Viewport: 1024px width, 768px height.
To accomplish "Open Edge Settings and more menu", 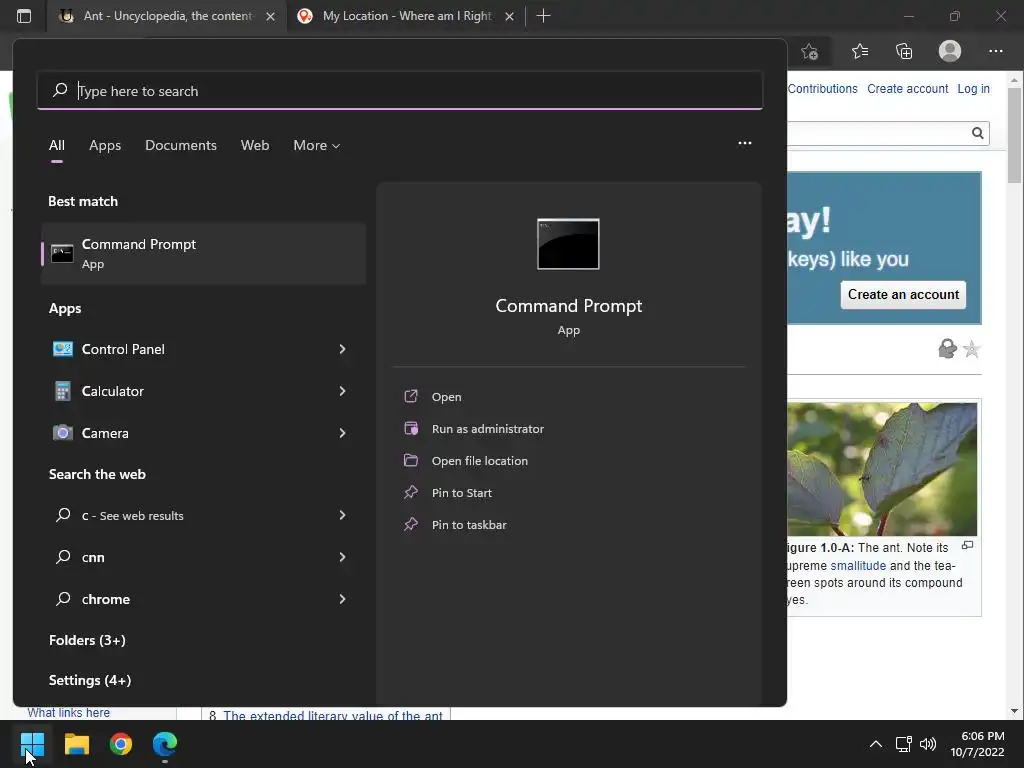I will point(995,51).
